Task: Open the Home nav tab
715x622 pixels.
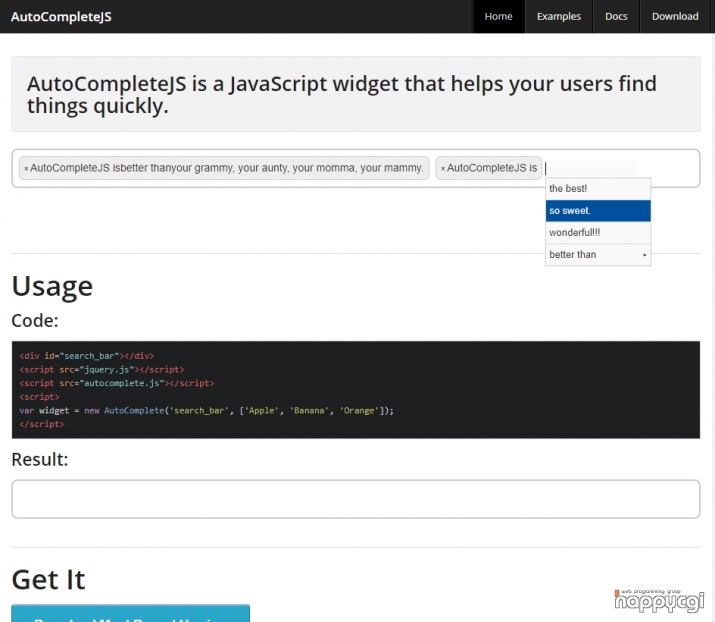Action: [498, 16]
